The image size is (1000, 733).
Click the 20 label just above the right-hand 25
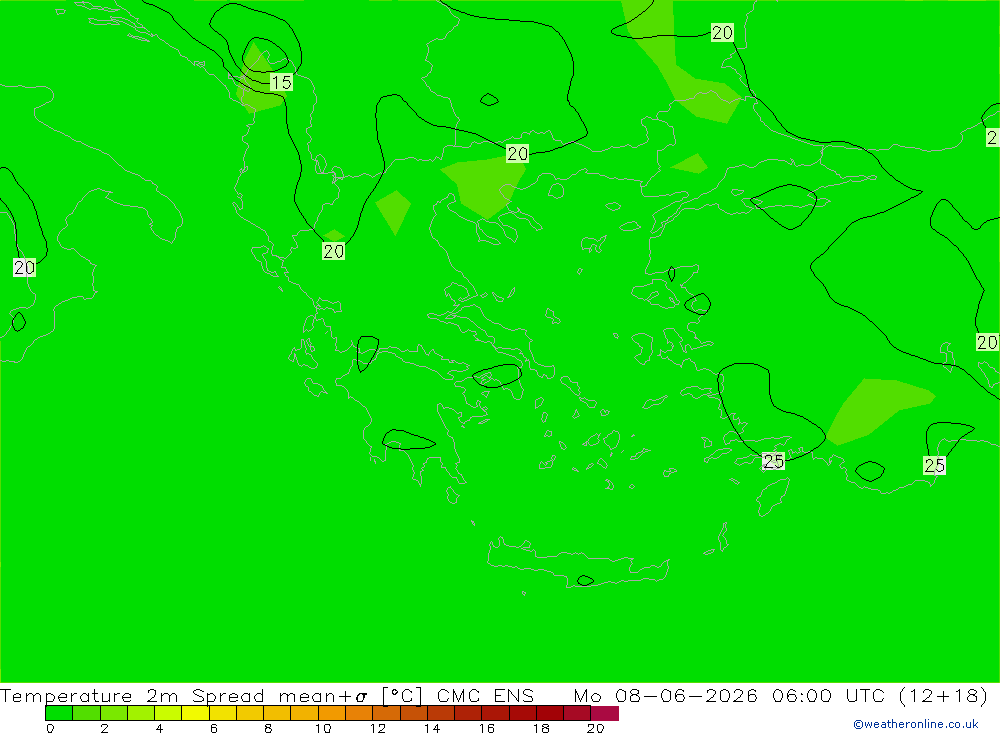(987, 342)
